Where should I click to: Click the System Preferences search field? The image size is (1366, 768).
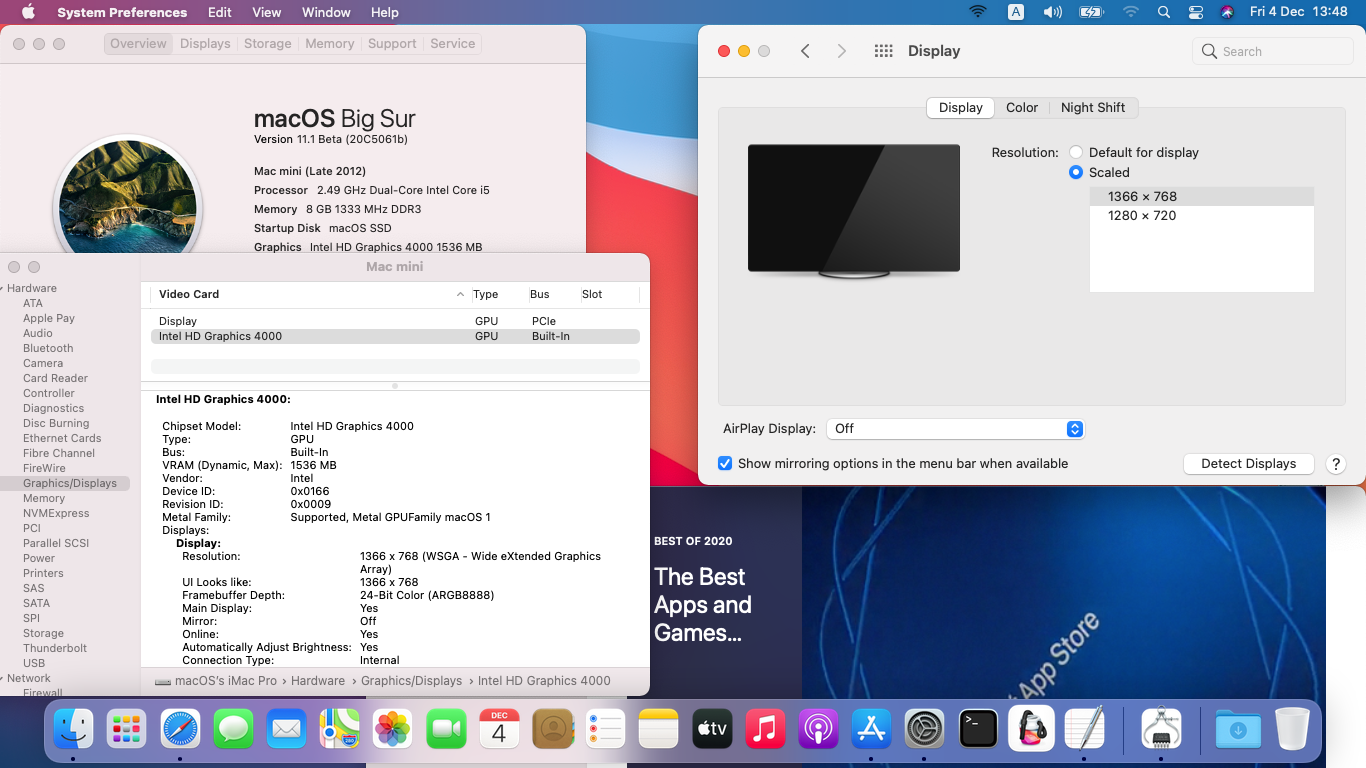point(1271,51)
